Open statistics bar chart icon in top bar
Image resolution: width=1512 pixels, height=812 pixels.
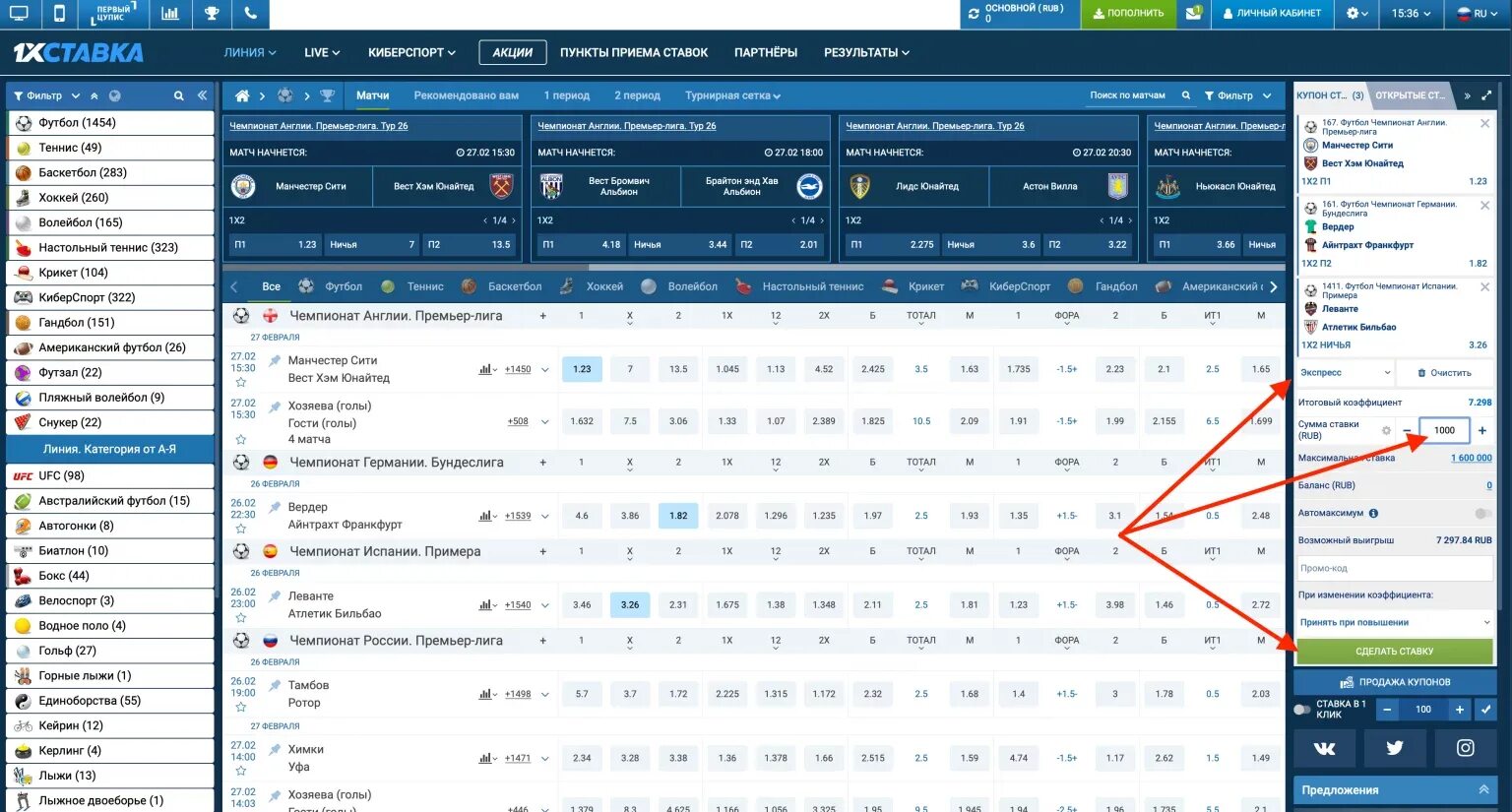point(169,14)
